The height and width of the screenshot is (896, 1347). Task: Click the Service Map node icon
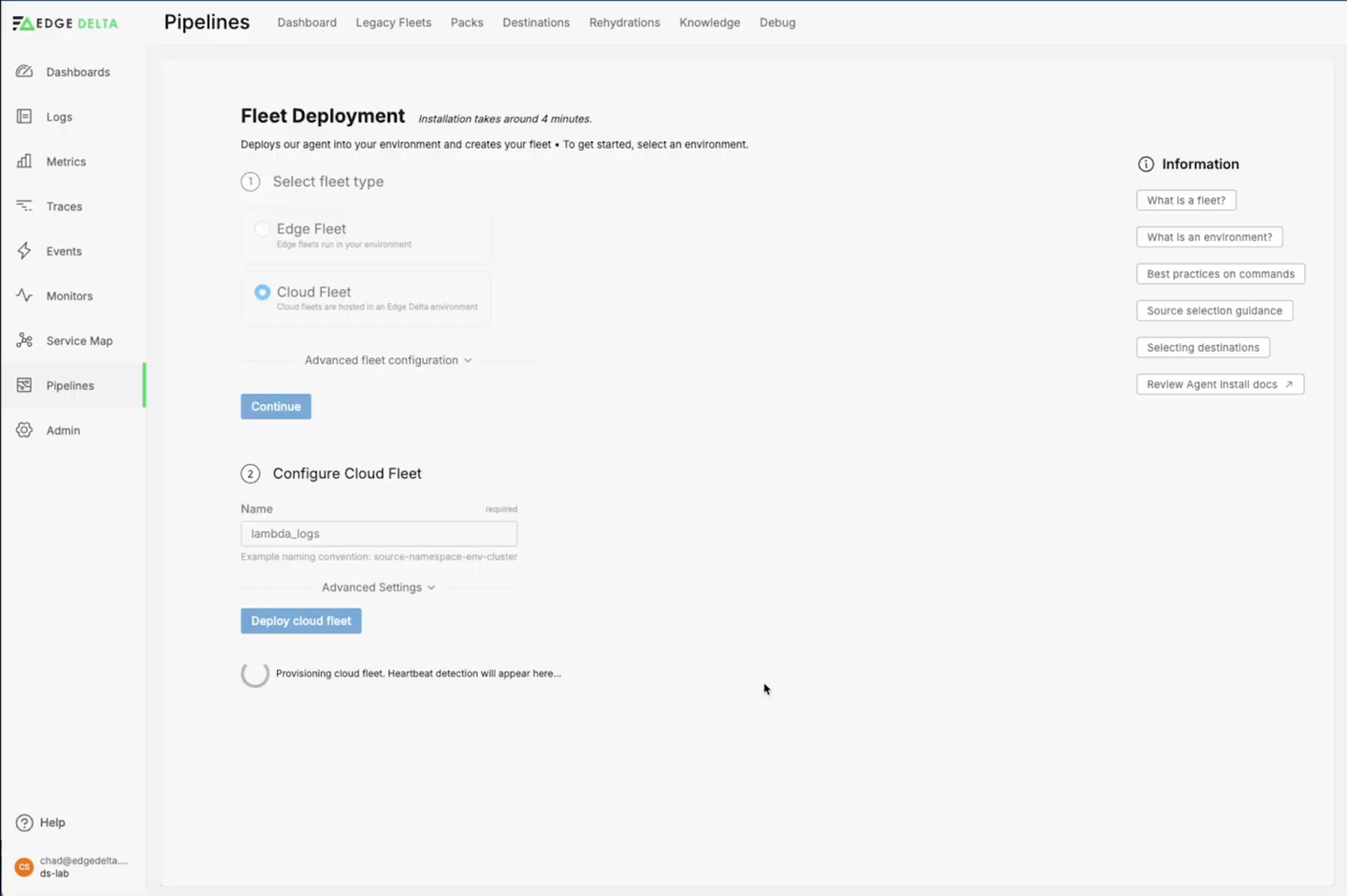[x=24, y=340]
